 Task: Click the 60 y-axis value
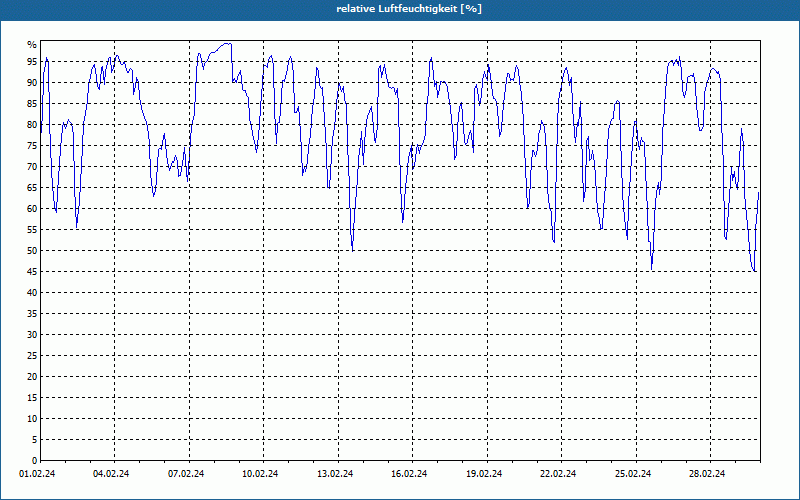[32, 208]
